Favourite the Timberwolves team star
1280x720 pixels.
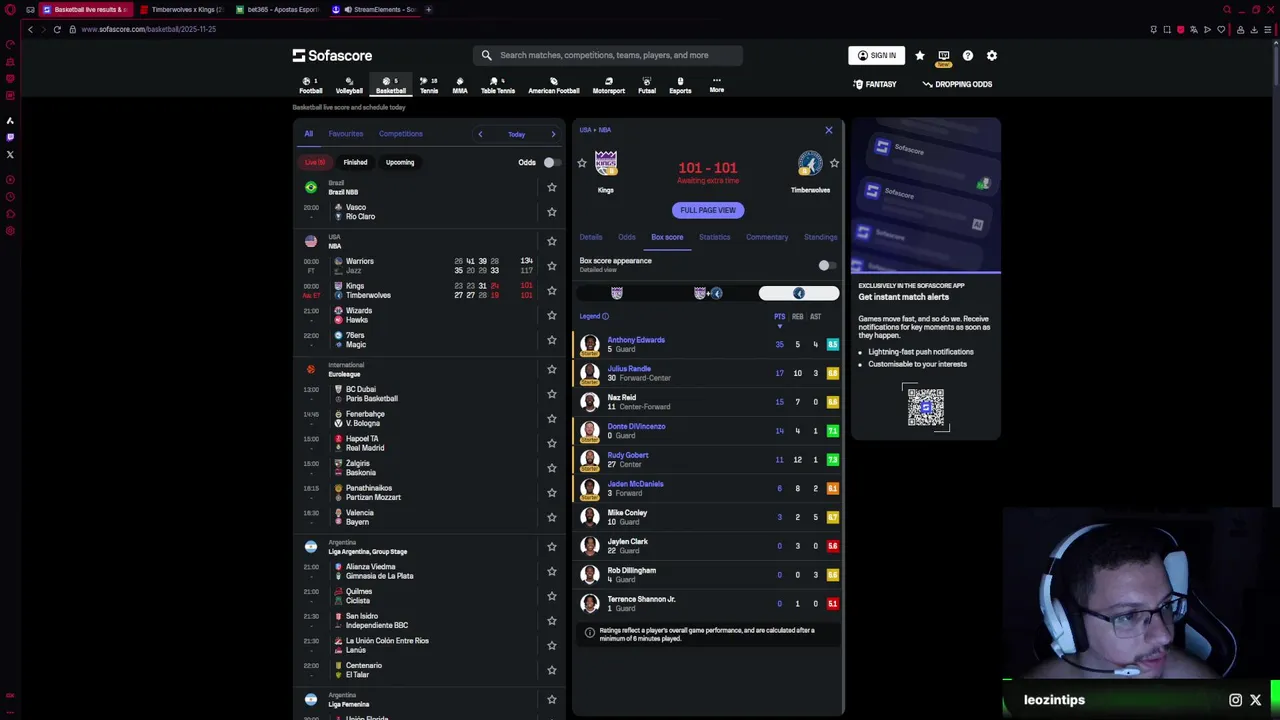[x=834, y=163]
